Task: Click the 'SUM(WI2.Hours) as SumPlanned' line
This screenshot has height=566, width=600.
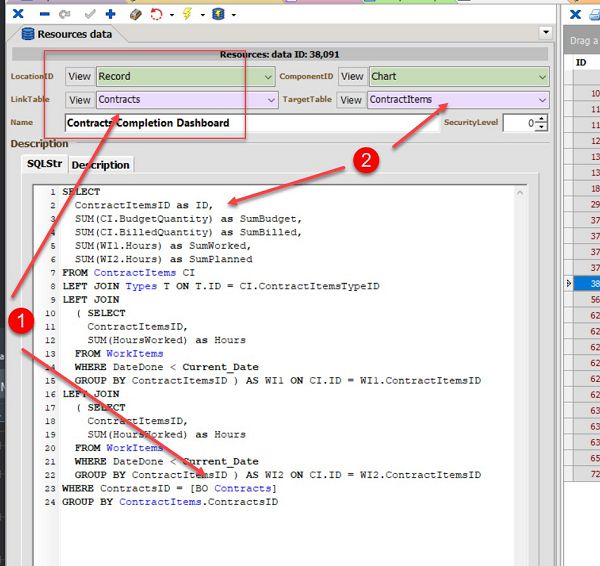Action: point(164,259)
